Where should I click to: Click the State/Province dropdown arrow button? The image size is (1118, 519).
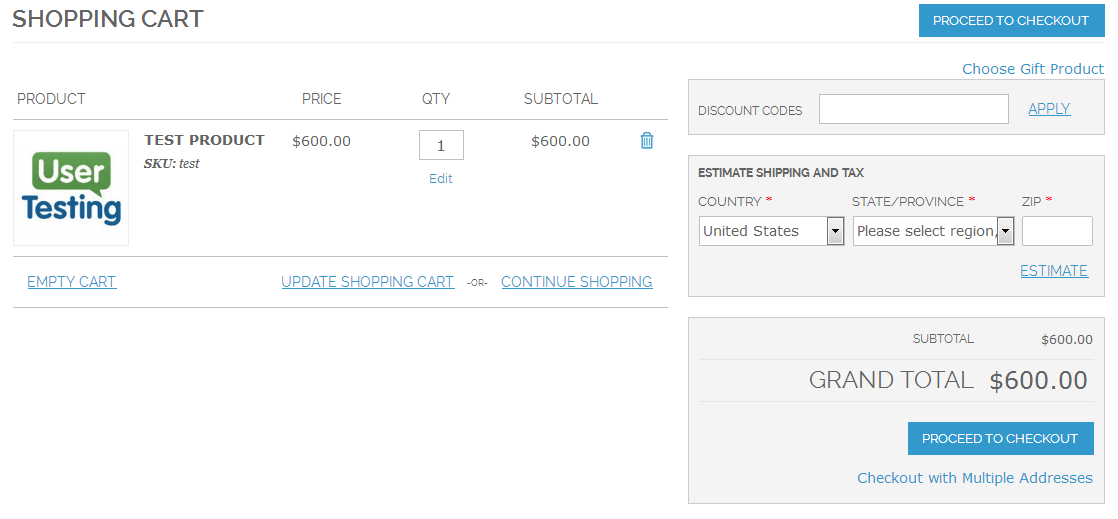(1005, 231)
